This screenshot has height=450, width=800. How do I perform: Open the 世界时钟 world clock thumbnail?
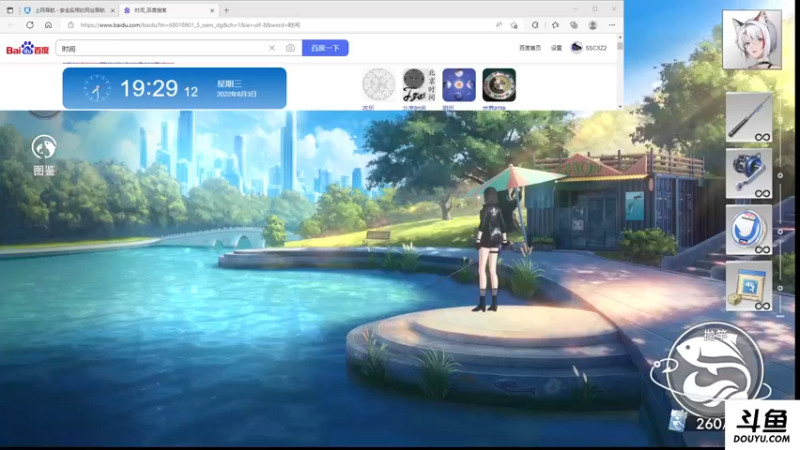pyautogui.click(x=499, y=85)
